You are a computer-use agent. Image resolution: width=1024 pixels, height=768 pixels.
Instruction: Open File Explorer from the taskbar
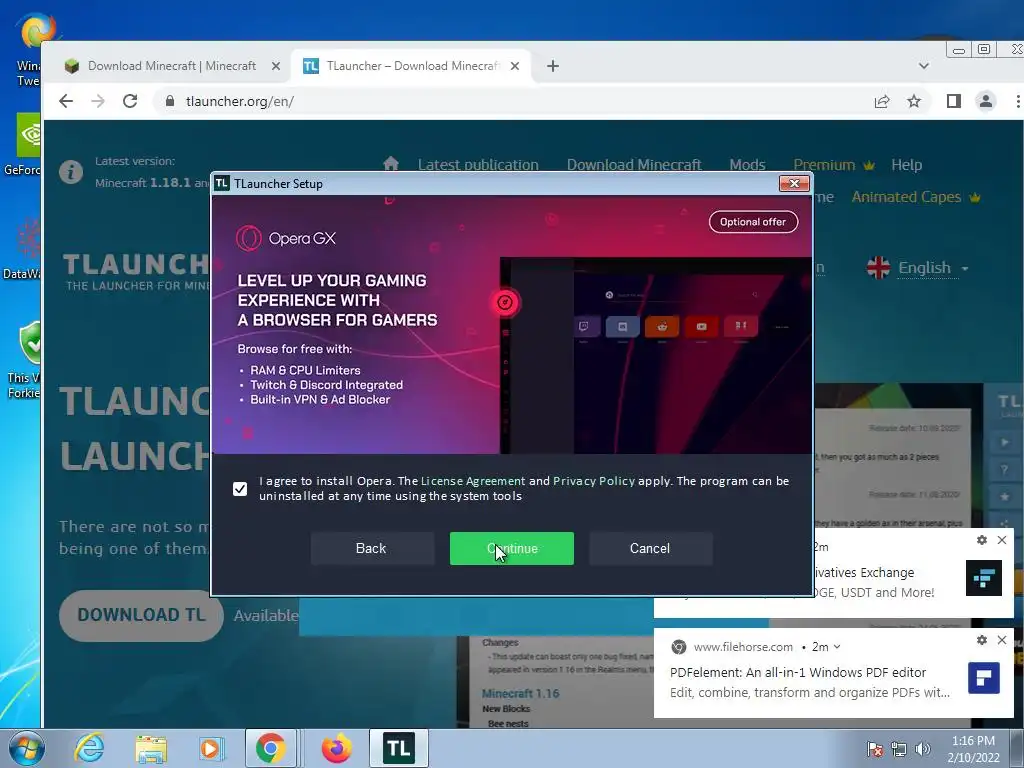coord(151,748)
